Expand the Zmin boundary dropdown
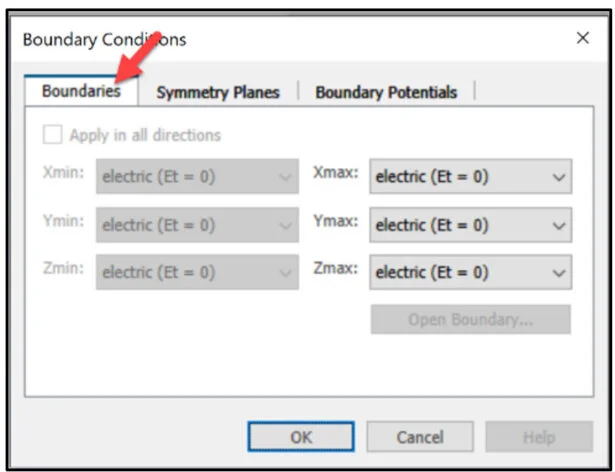This screenshot has height=472, width=615. (x=197, y=271)
